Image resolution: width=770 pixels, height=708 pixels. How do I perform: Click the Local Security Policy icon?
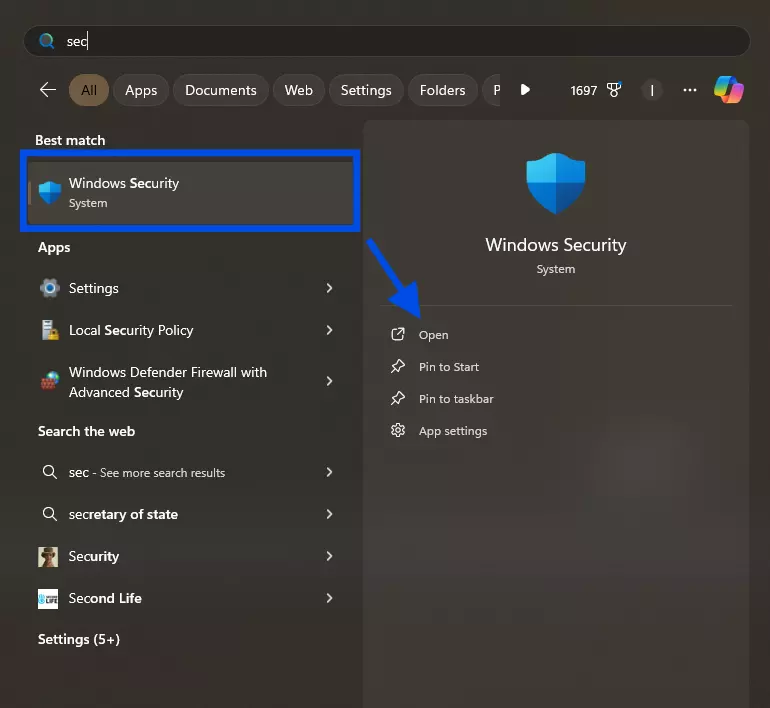[x=50, y=330]
